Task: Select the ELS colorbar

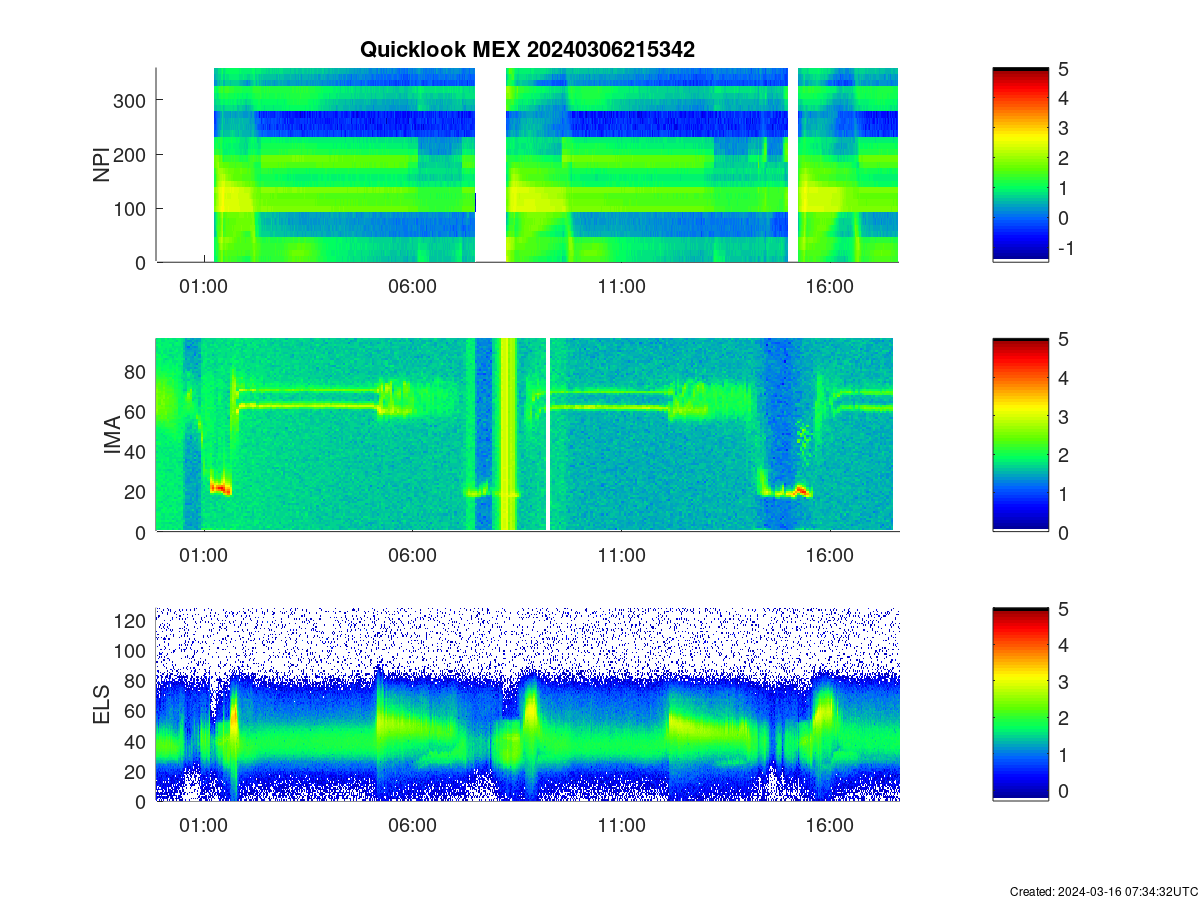Action: [x=1020, y=704]
